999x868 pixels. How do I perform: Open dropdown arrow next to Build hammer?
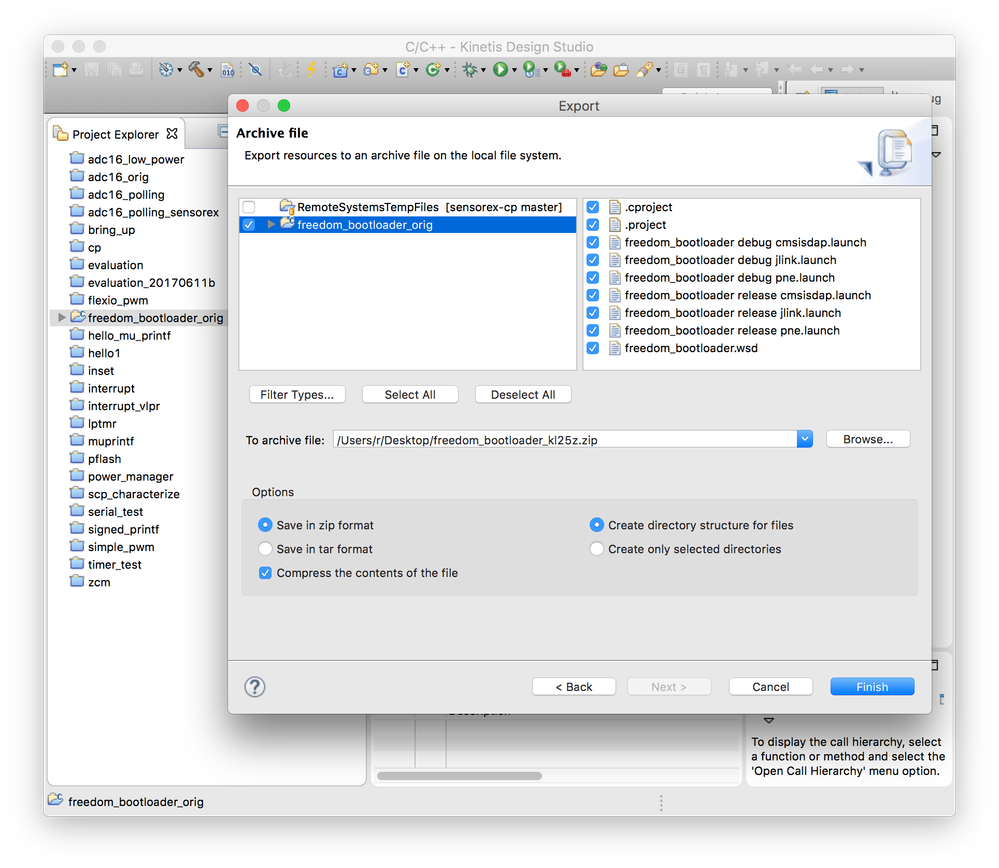coord(210,70)
